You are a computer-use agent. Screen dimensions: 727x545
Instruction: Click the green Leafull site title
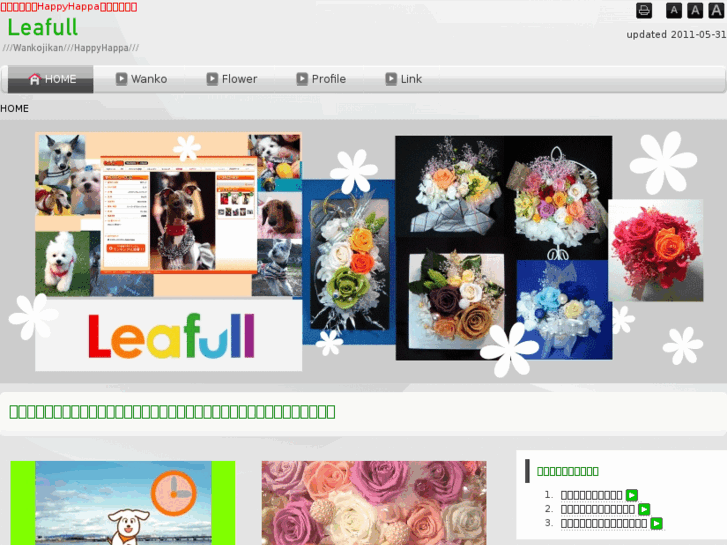point(43,27)
